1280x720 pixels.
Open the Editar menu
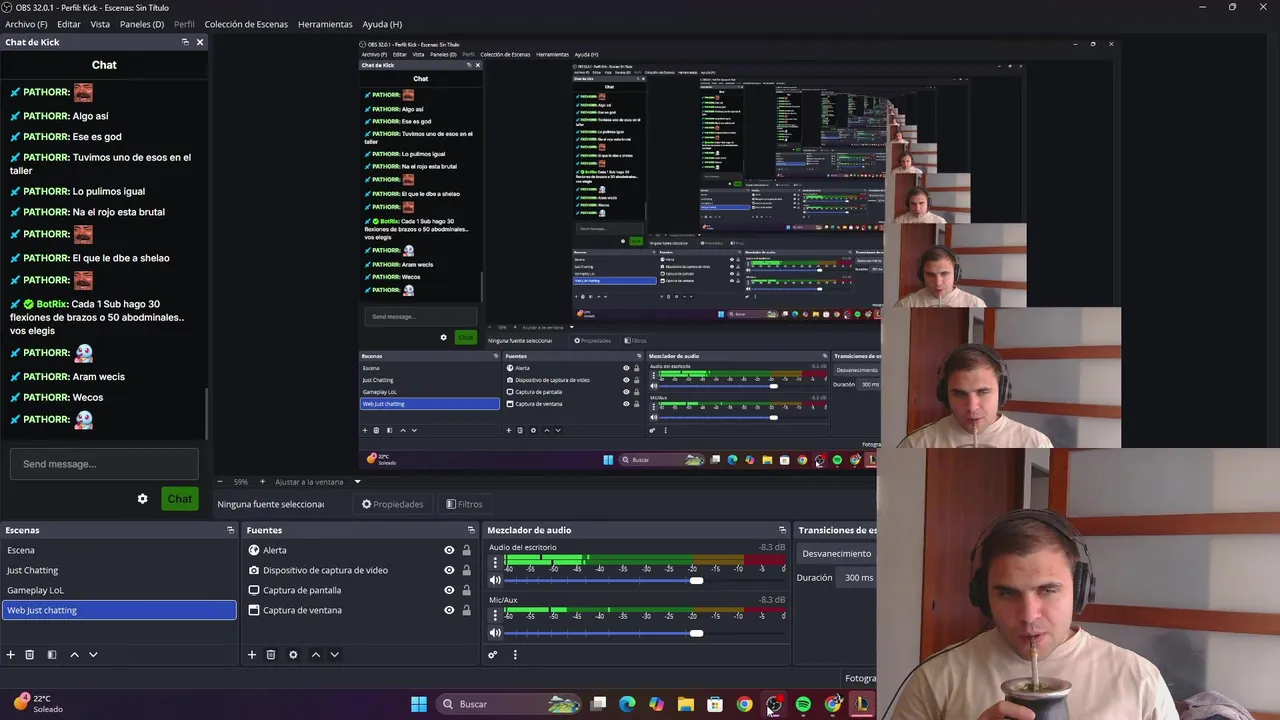(69, 24)
